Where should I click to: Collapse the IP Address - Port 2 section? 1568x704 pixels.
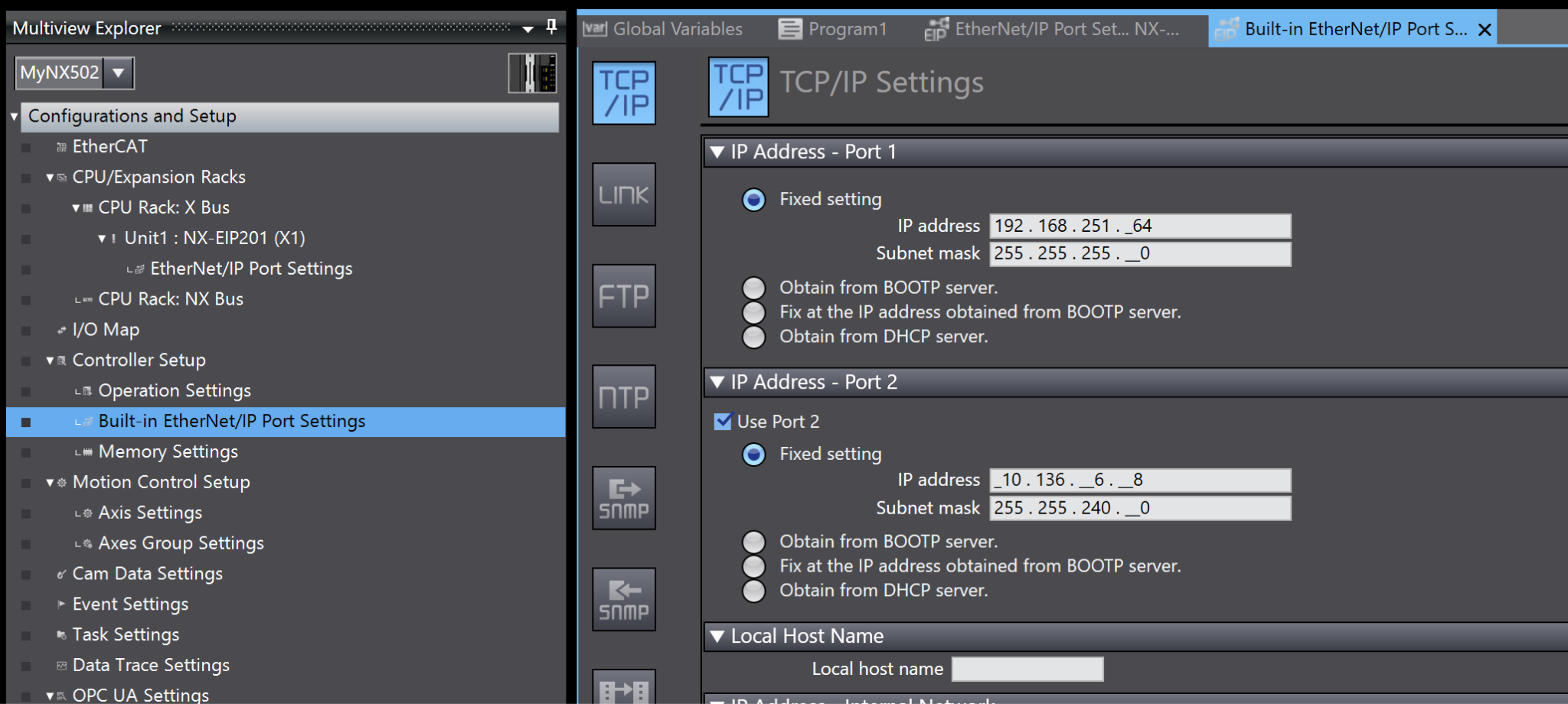point(717,382)
